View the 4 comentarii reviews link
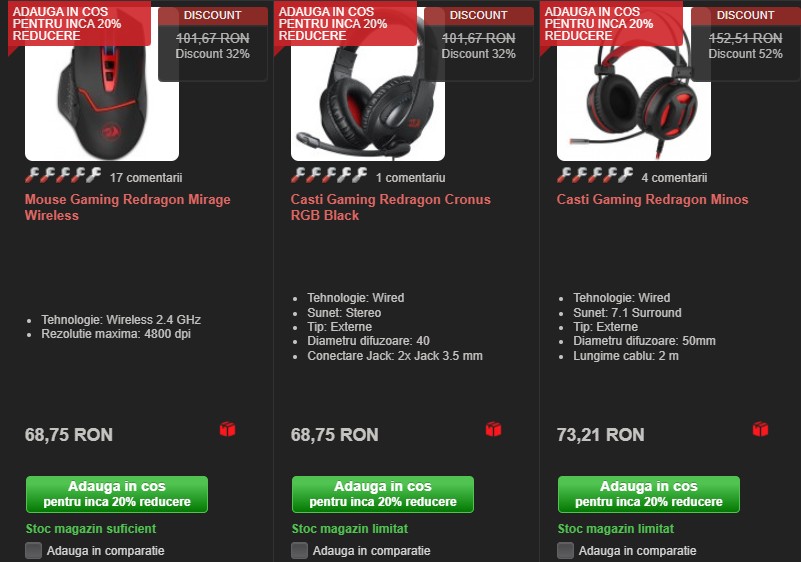The width and height of the screenshot is (801, 562). 674,178
